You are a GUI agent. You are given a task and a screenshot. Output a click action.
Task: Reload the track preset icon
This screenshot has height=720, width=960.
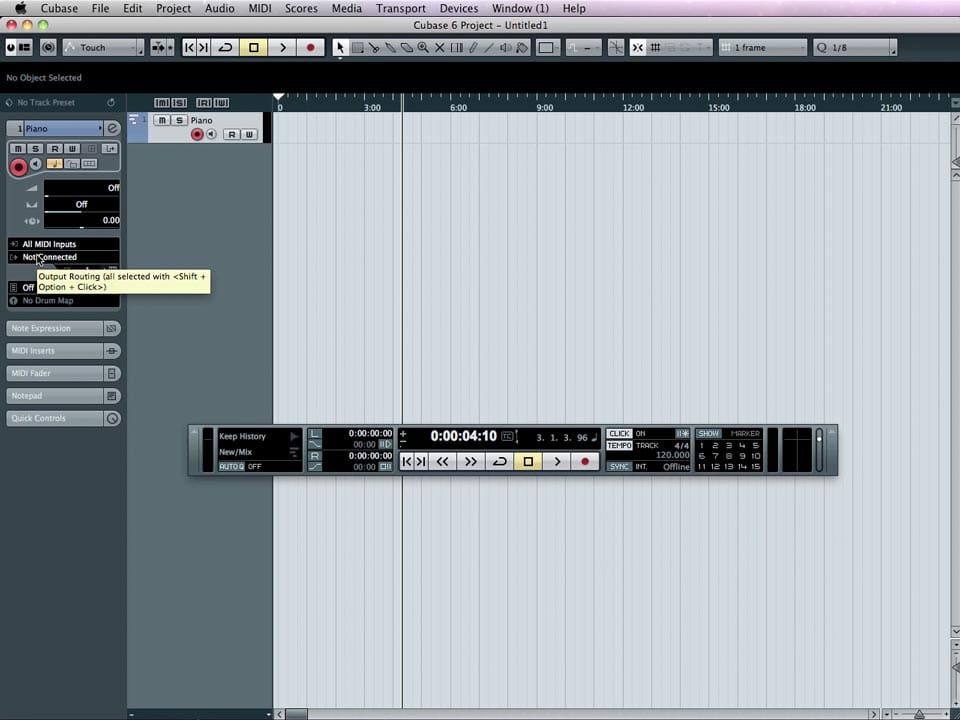pos(111,102)
